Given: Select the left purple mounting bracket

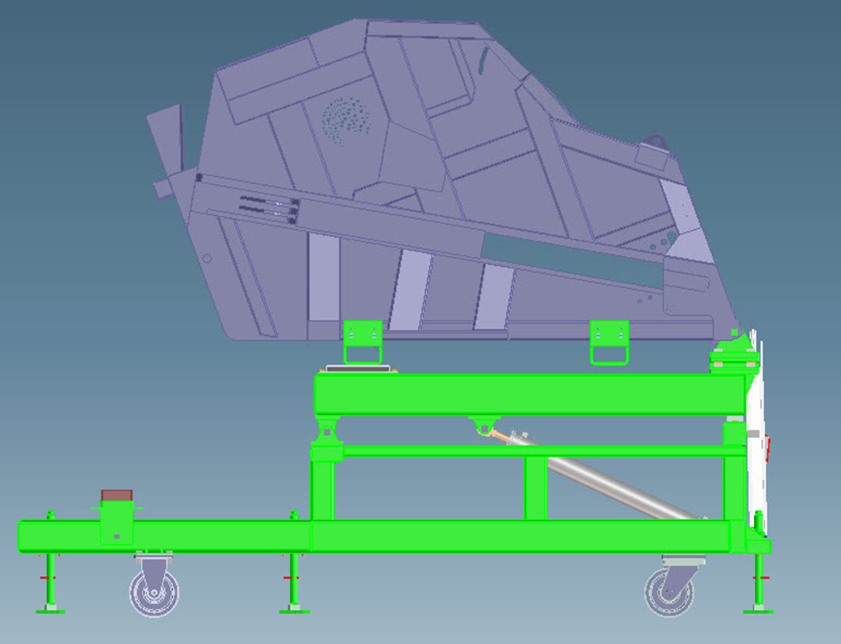Looking at the screenshot, I should 362,343.
